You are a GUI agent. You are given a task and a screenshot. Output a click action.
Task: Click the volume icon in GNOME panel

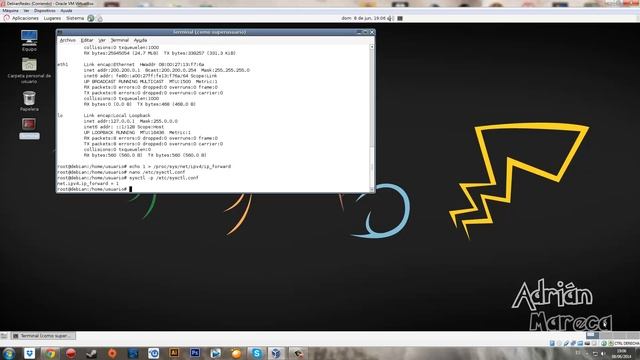point(390,18)
